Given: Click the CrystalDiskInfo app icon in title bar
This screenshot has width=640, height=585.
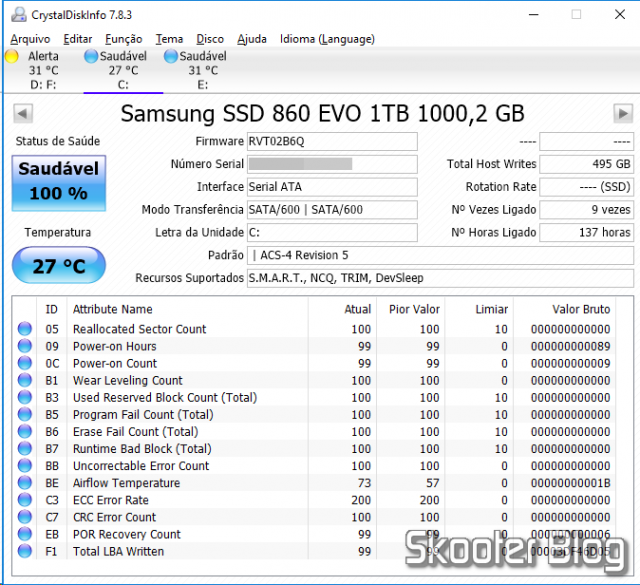Looking at the screenshot, I should (x=18, y=15).
